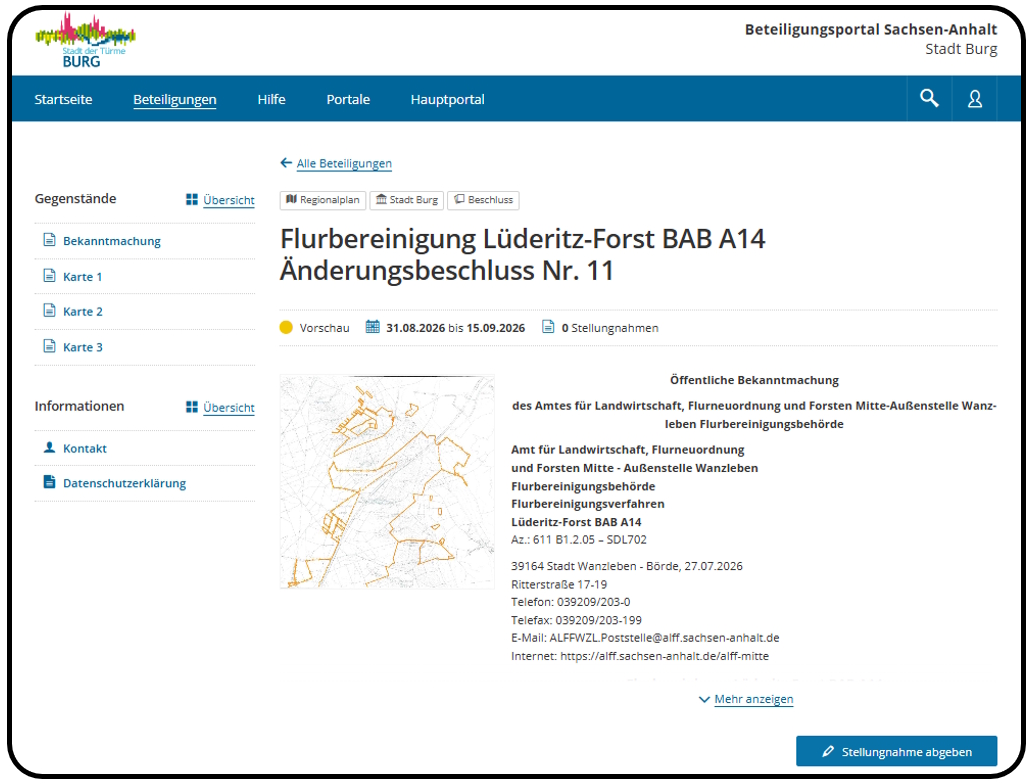Click the icon in the Beschluss tag

point(459,199)
